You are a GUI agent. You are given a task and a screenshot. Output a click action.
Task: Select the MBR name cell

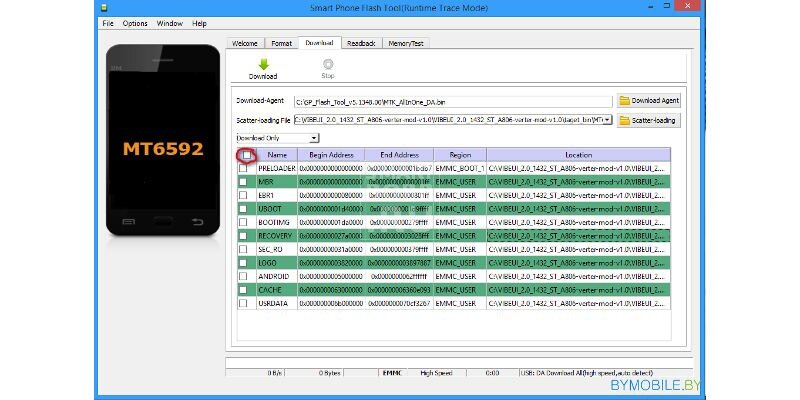point(277,182)
